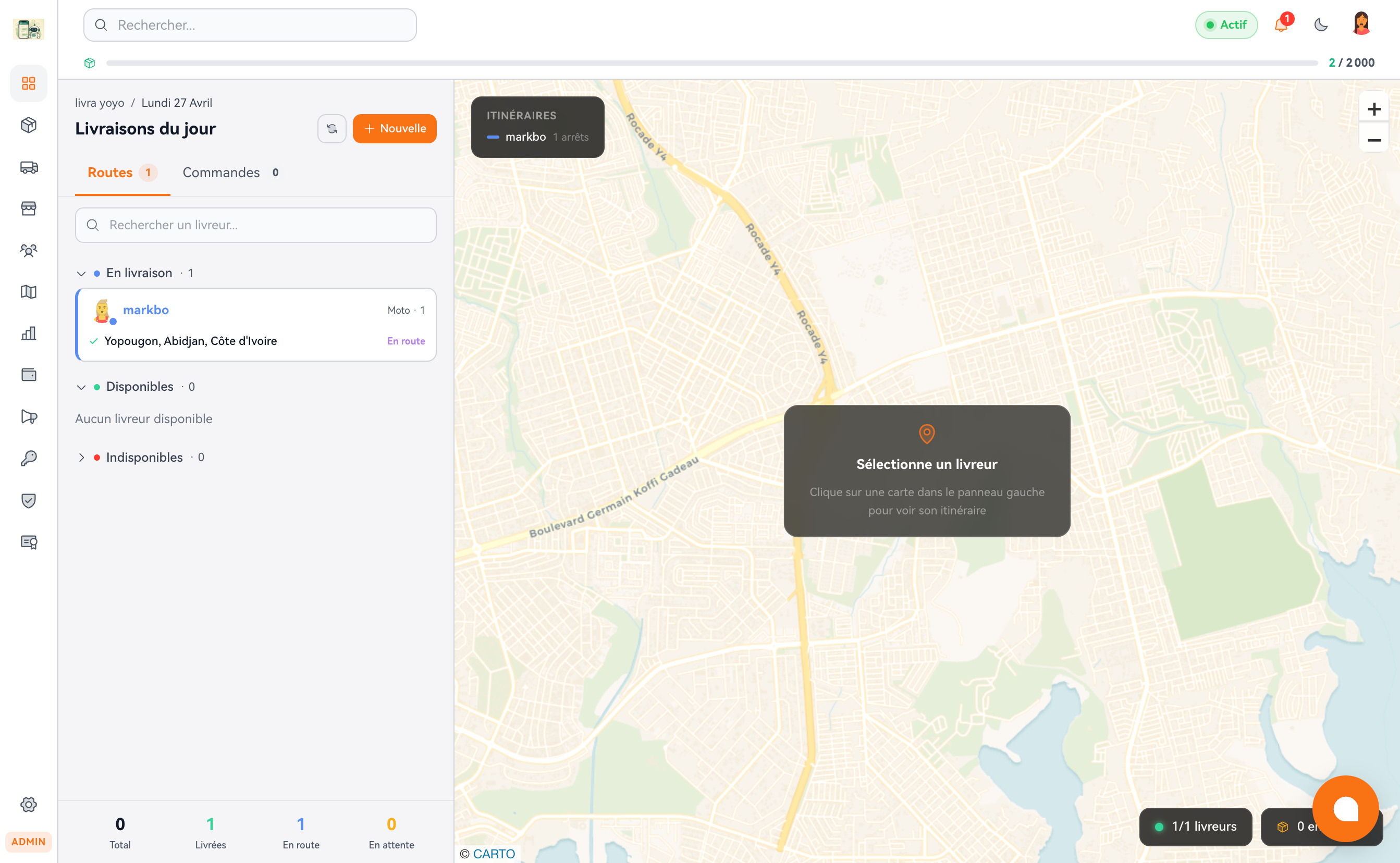
Task: Click the app logo in sidebar
Action: [29, 29]
